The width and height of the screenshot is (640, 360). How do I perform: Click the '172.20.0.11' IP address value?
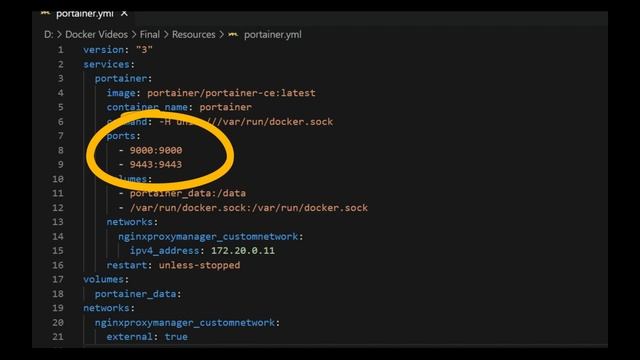coord(242,251)
